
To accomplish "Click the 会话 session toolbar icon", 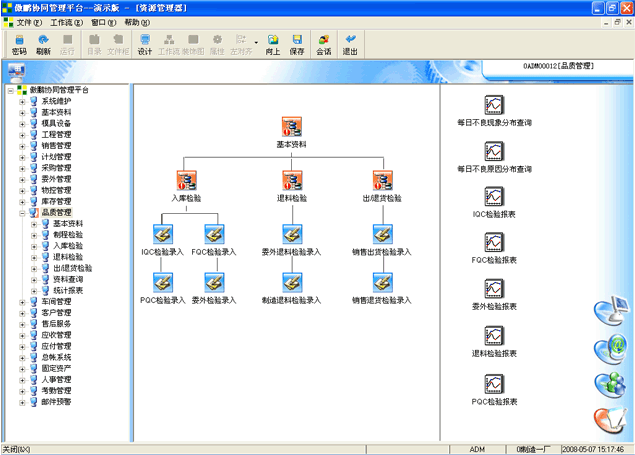I will click(x=324, y=44).
